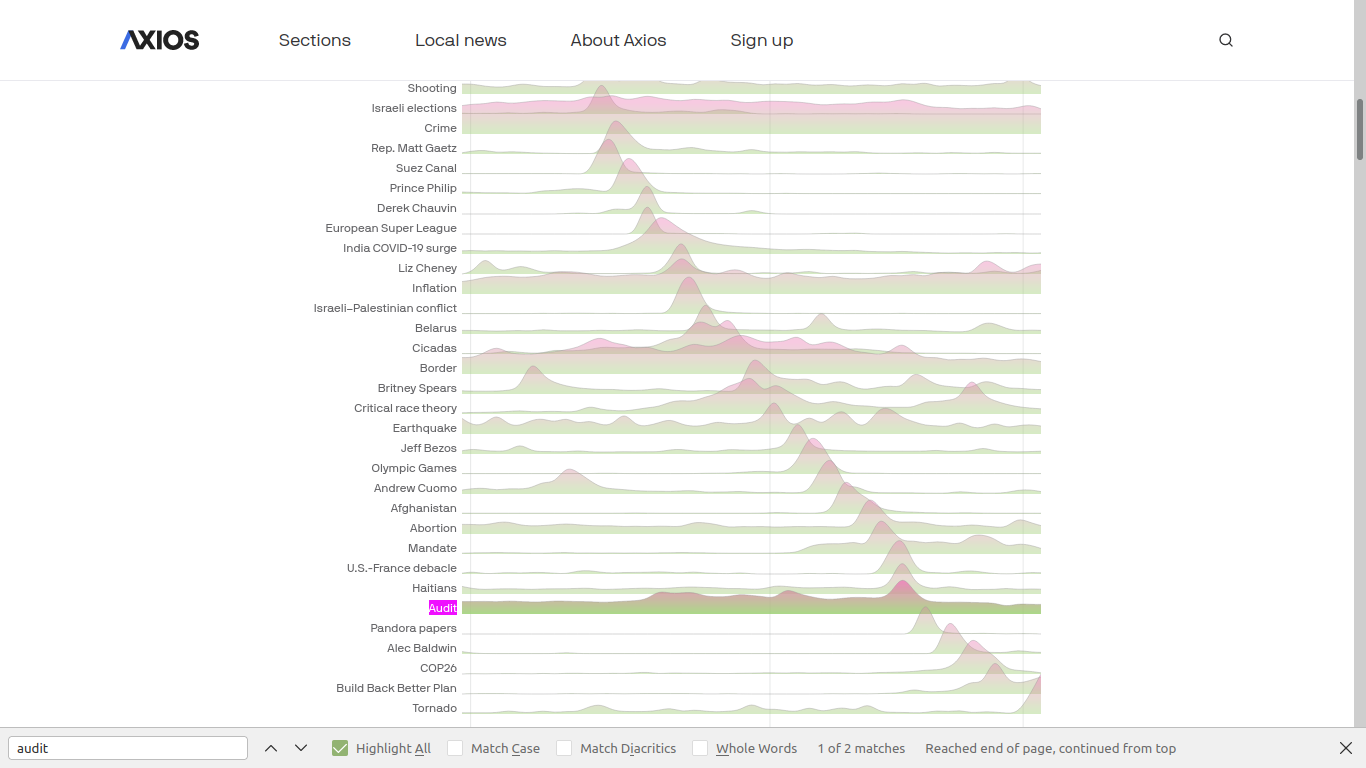Select the Shooting chart label
Viewport: 1366px width, 768px height.
[432, 88]
